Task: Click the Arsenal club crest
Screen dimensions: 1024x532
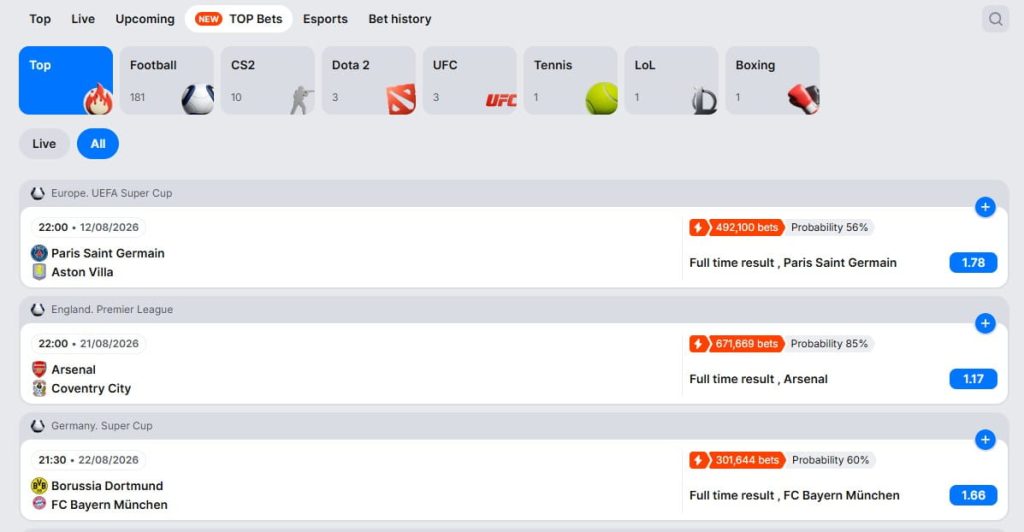Action: (x=39, y=369)
